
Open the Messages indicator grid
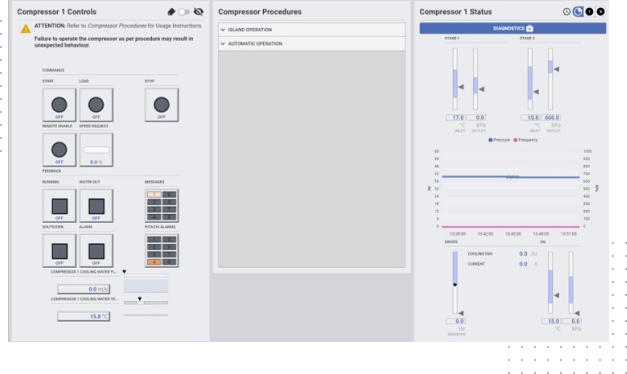(162, 206)
